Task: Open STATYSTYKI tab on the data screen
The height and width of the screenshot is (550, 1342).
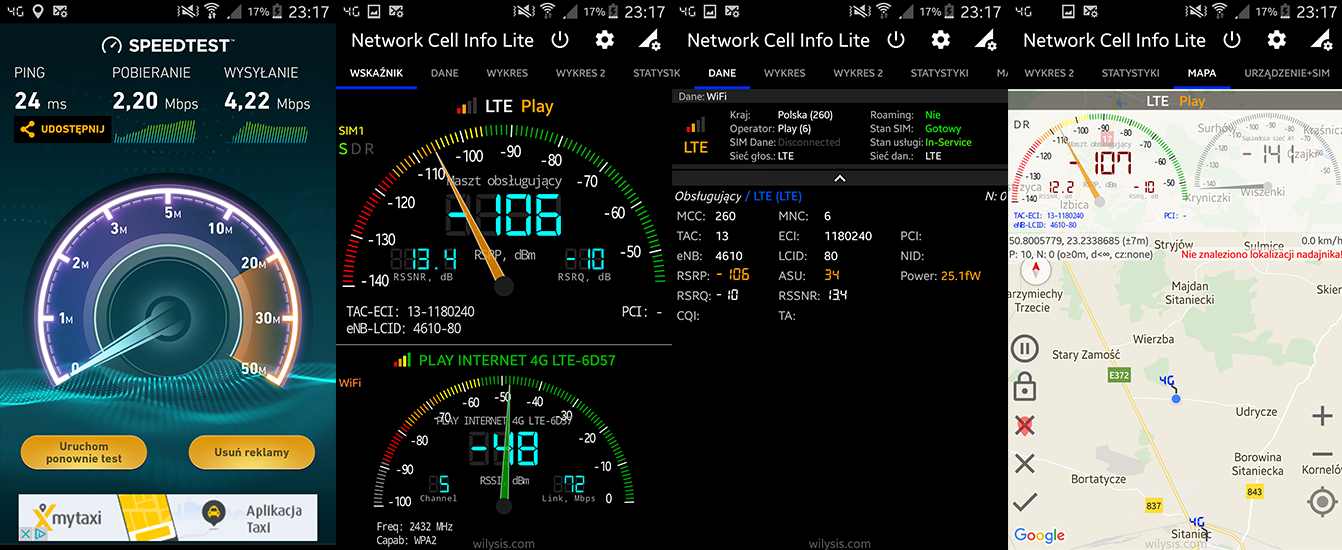Action: [x=940, y=74]
